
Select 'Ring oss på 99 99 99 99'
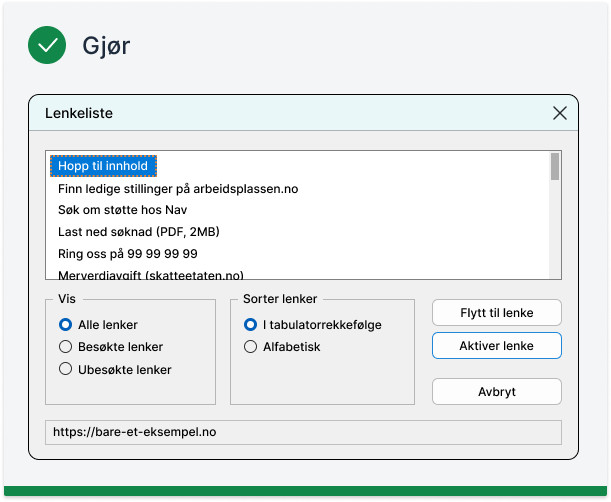click(128, 254)
